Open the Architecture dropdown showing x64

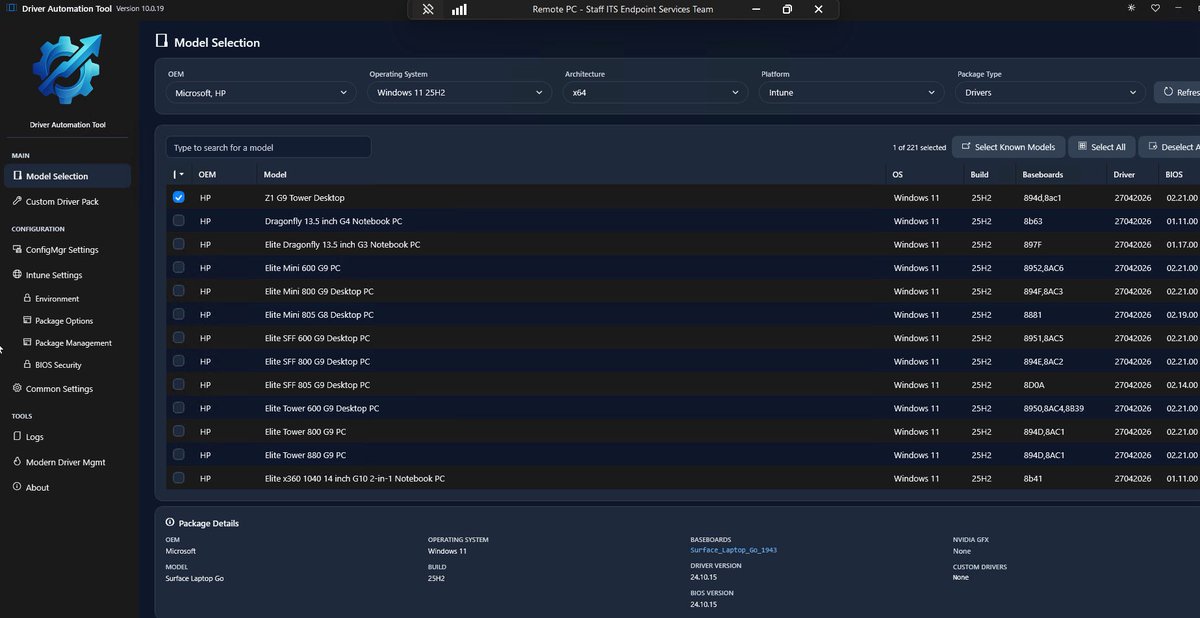point(655,92)
